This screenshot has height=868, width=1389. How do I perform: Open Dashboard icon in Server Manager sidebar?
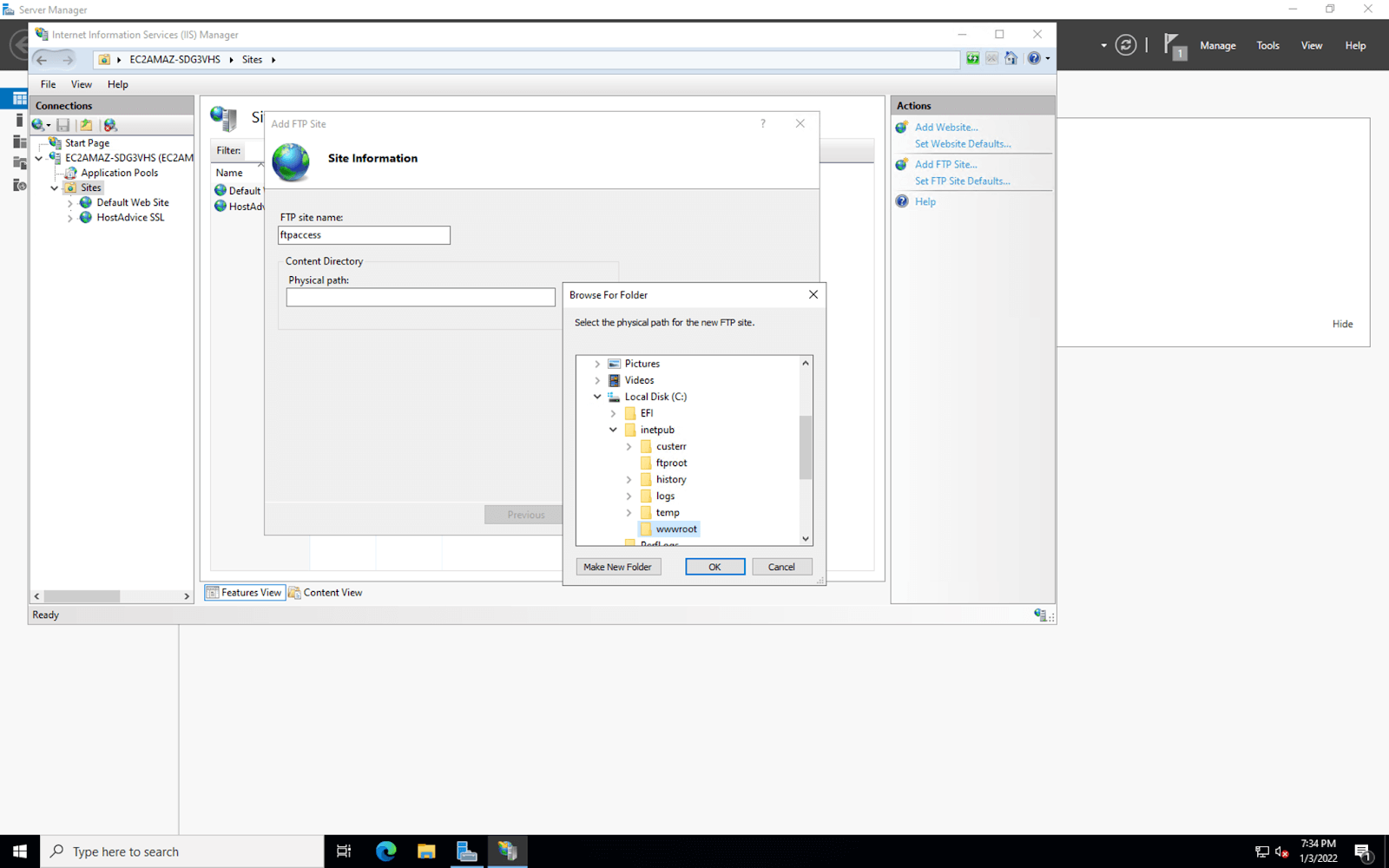point(19,99)
